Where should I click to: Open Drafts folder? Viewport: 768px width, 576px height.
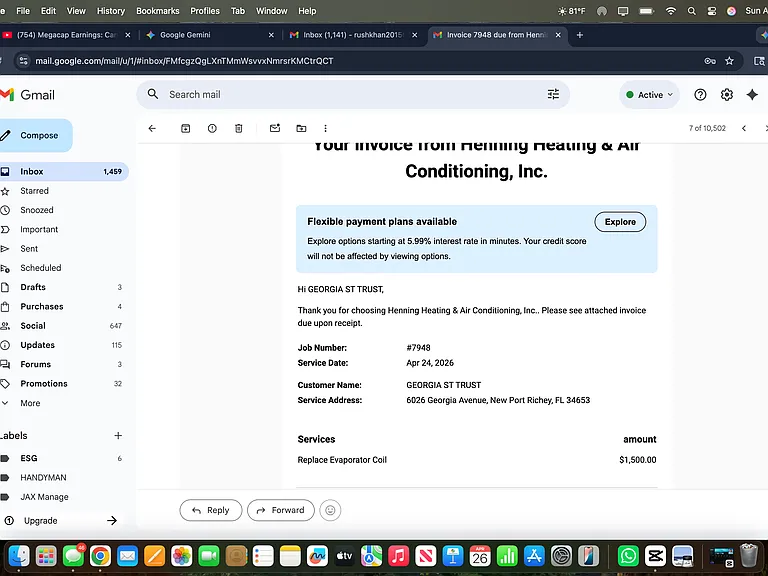coord(63,287)
